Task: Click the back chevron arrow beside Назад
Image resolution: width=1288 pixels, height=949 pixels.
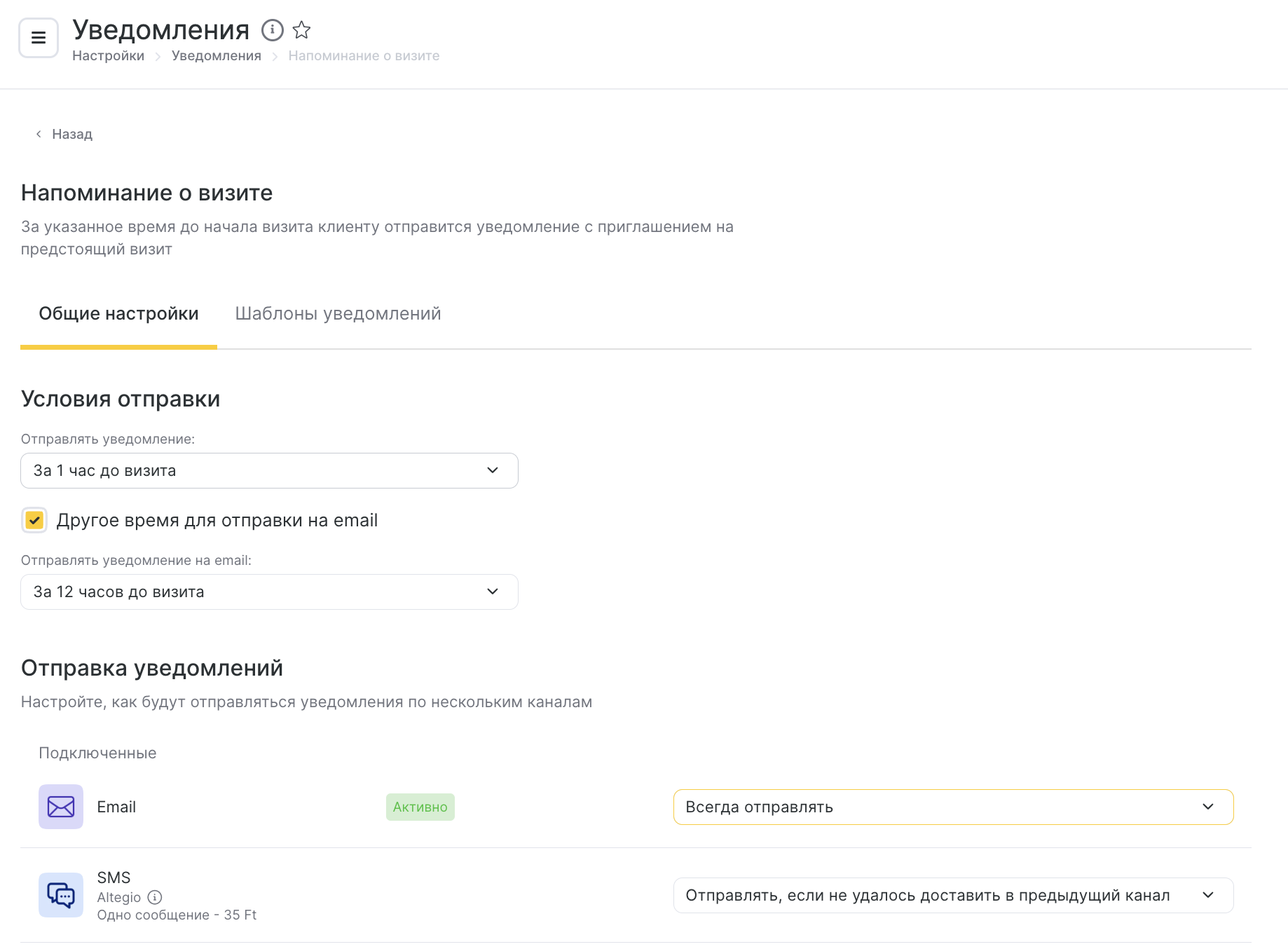Action: 39,134
